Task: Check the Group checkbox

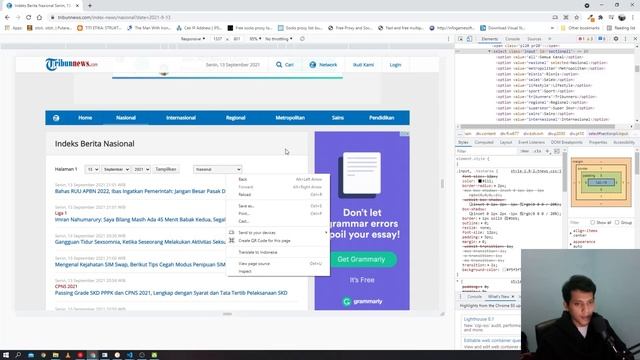Action: [617, 222]
